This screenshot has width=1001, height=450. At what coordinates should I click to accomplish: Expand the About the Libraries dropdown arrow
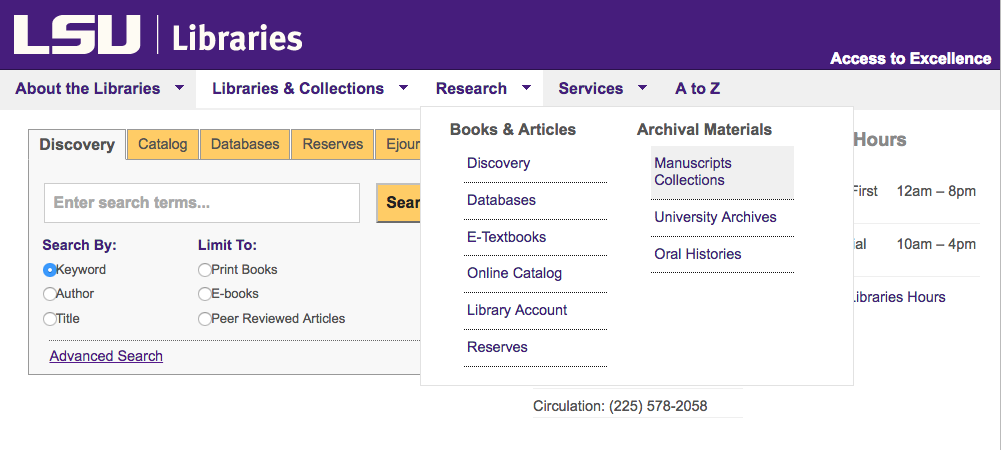point(179,87)
